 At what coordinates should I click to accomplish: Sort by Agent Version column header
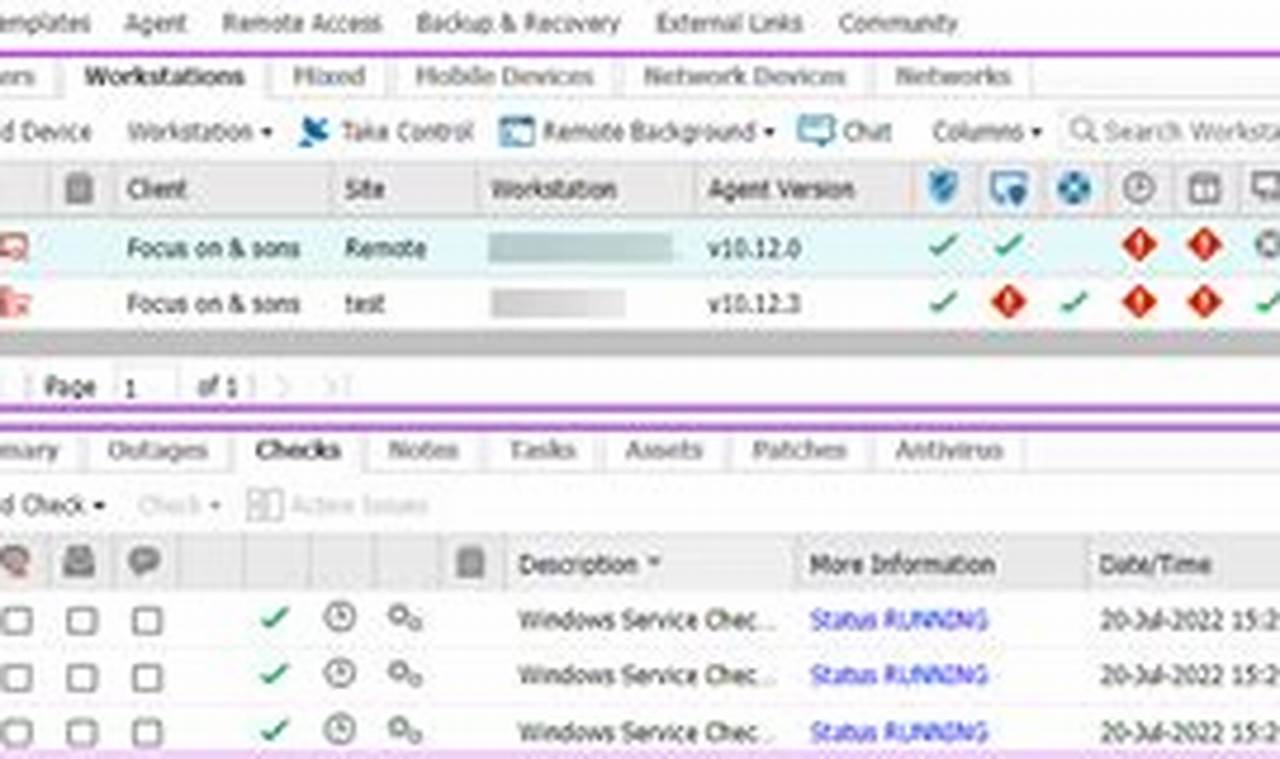pos(803,189)
